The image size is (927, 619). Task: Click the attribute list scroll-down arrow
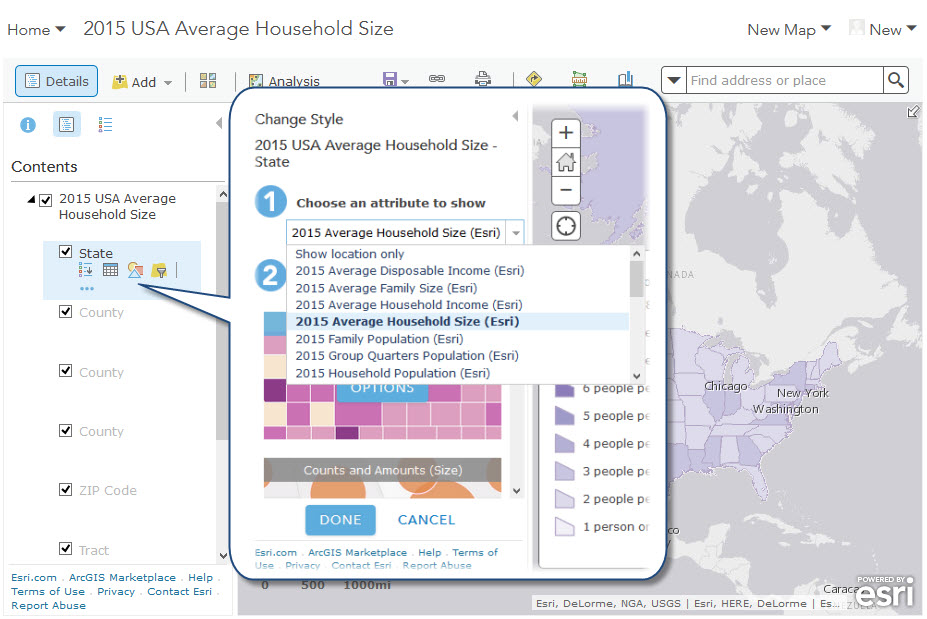pyautogui.click(x=637, y=375)
